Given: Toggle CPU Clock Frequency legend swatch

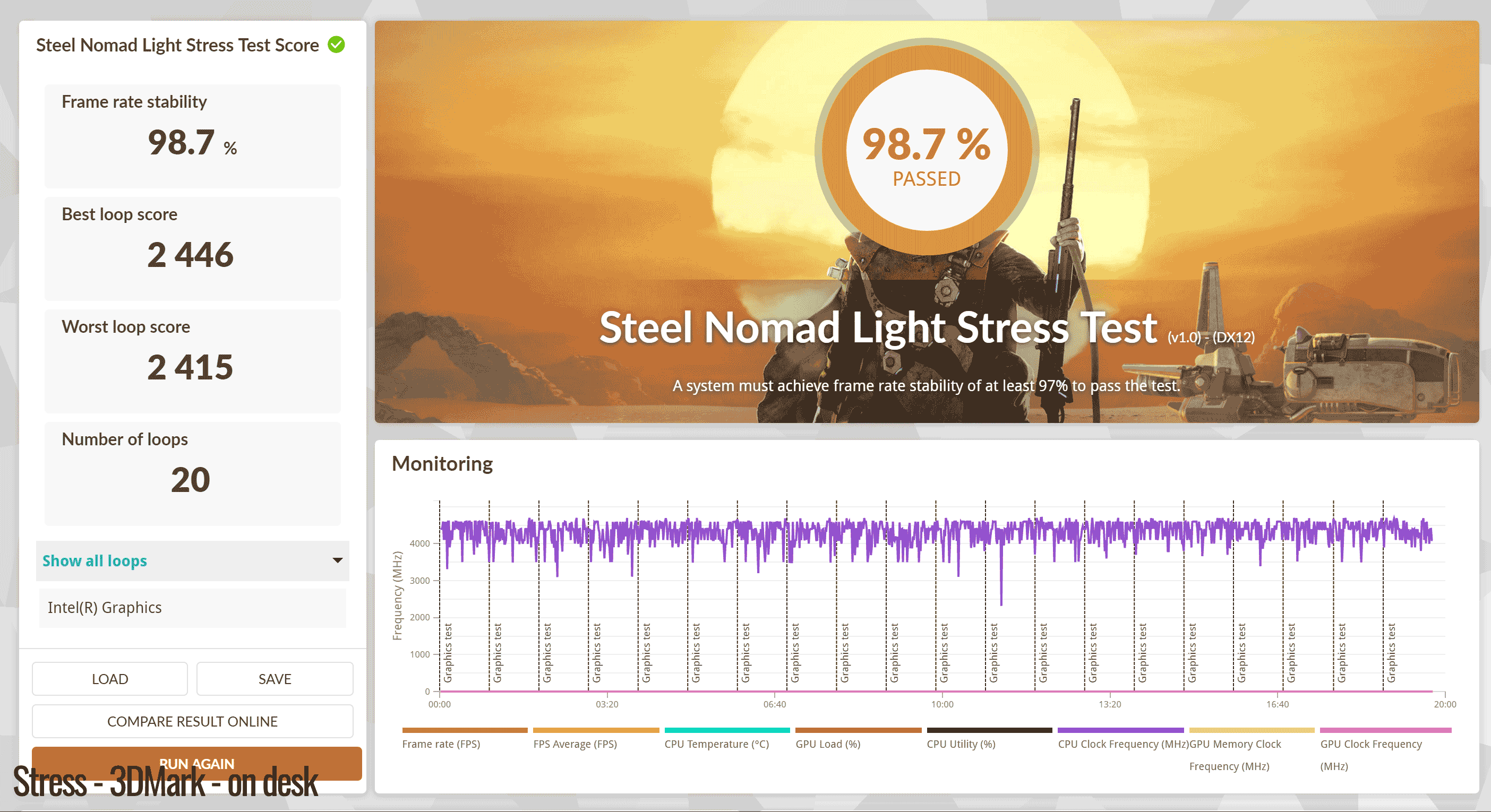Looking at the screenshot, I should (1120, 730).
